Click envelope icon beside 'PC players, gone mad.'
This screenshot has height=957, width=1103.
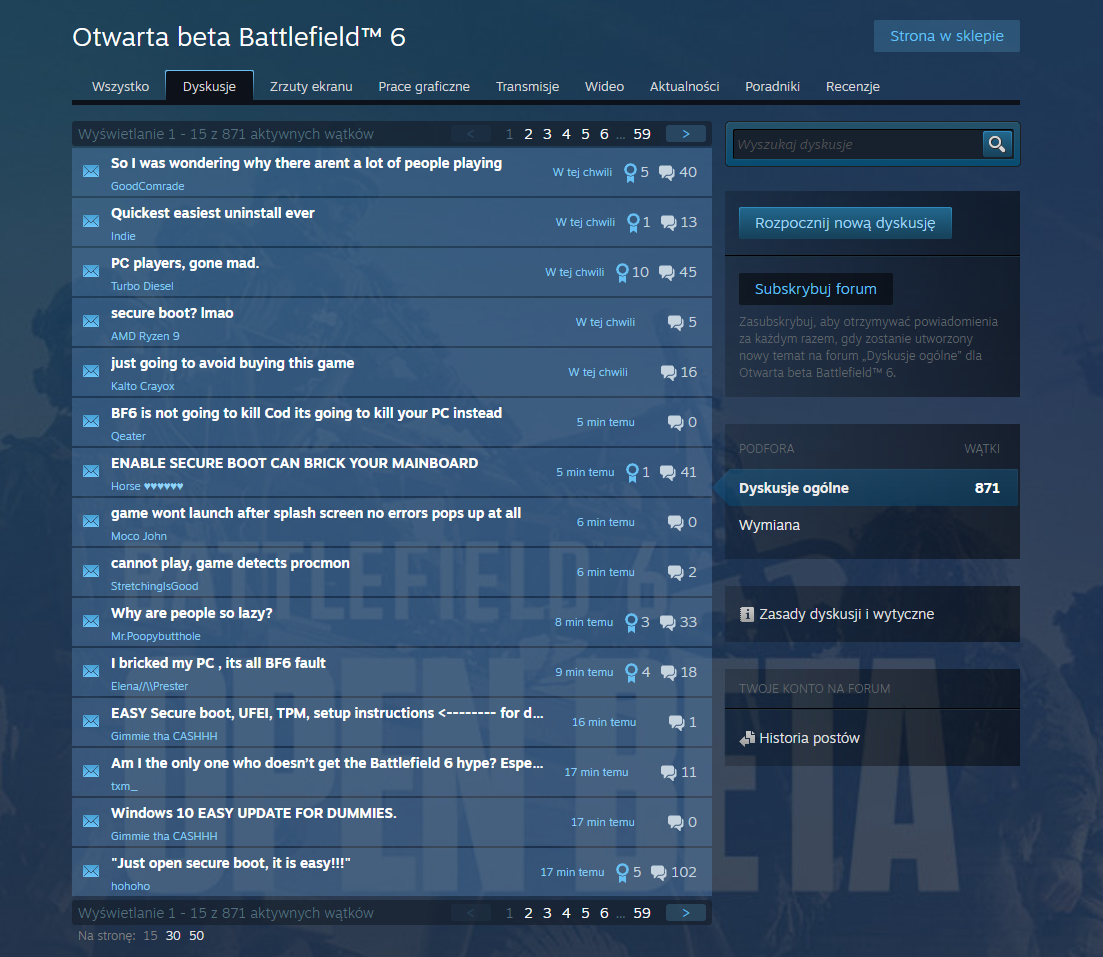[91, 272]
